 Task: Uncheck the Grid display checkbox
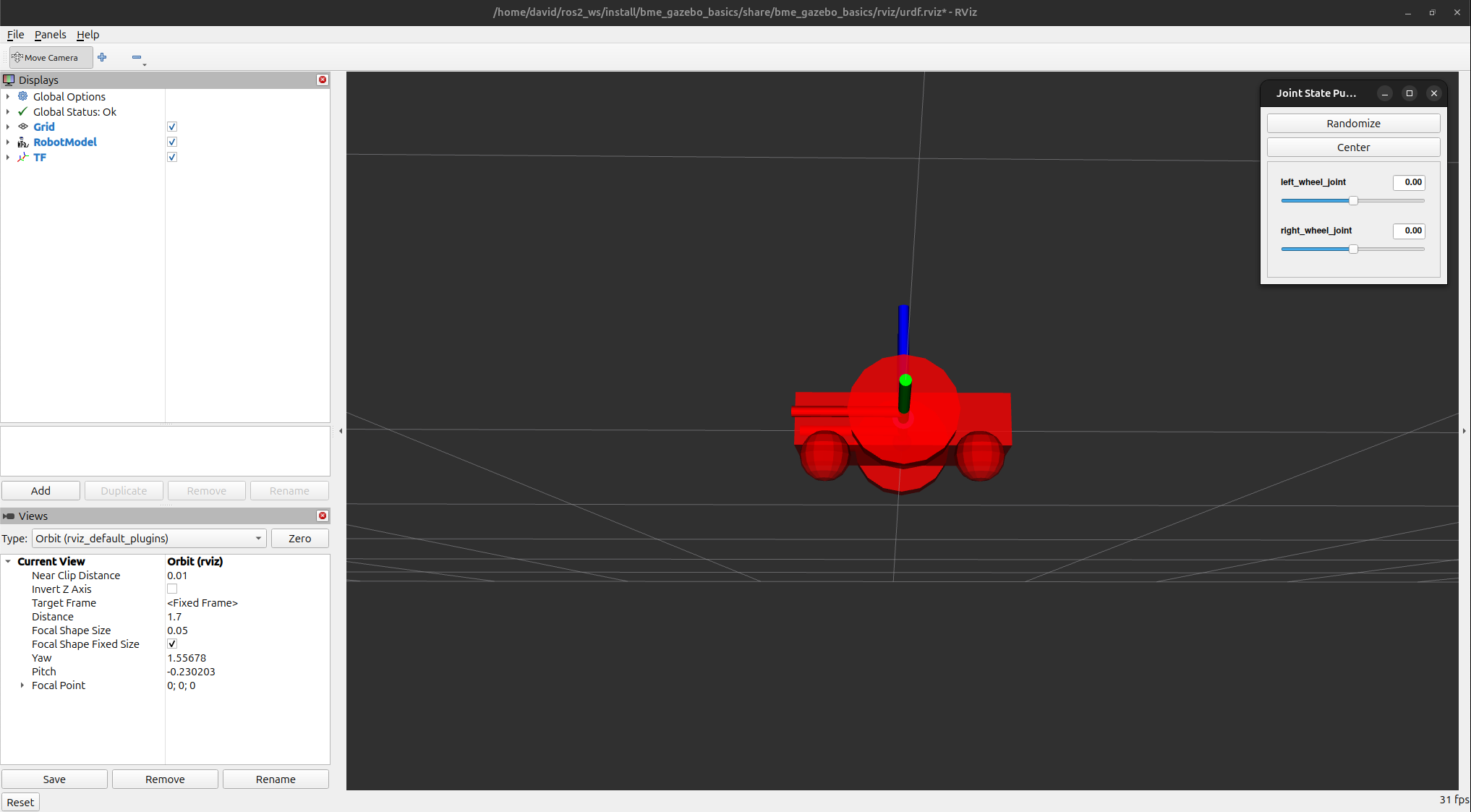(172, 127)
